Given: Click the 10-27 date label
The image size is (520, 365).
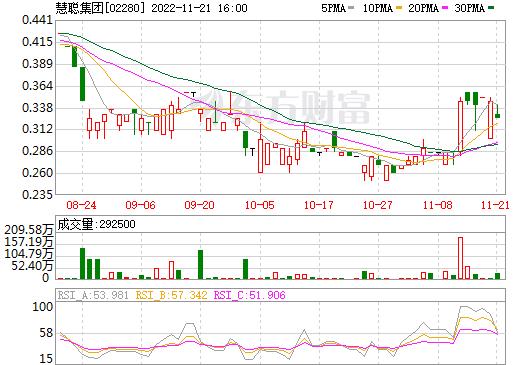Looking at the screenshot, I should [378, 205].
